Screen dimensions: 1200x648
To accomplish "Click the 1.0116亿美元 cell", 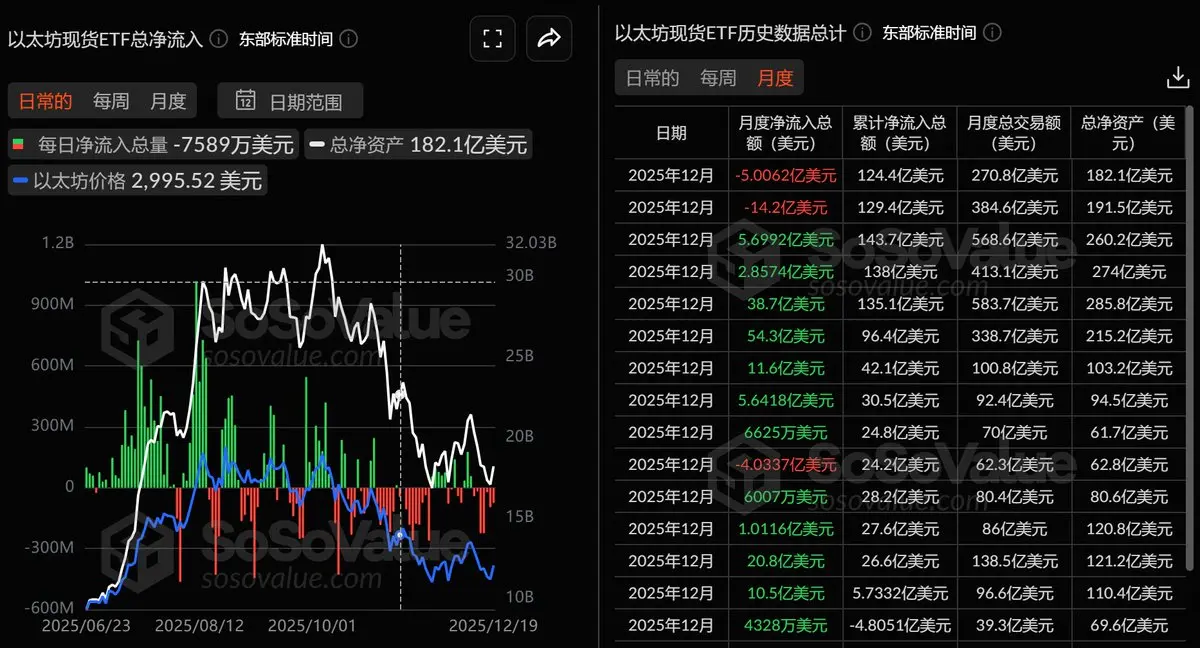I will [785, 529].
